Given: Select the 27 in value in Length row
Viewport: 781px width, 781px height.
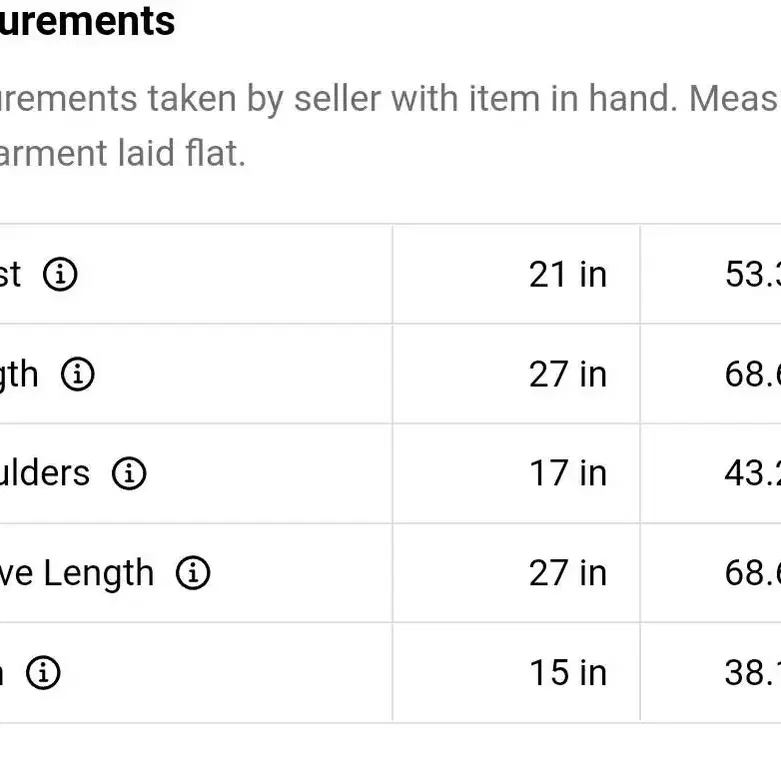Looking at the screenshot, I should pyautogui.click(x=568, y=374).
